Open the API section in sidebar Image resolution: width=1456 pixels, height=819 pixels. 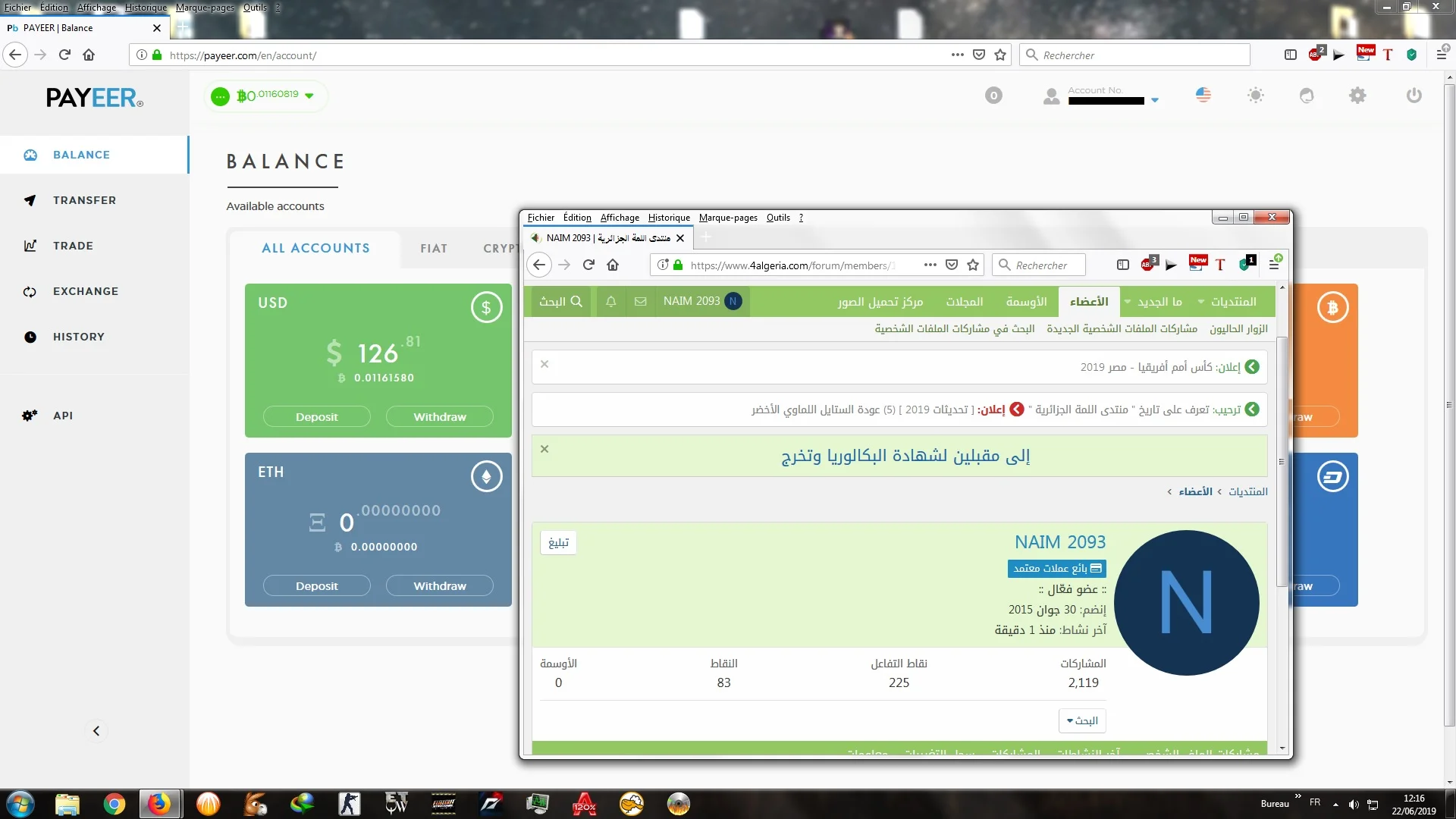pyautogui.click(x=63, y=416)
